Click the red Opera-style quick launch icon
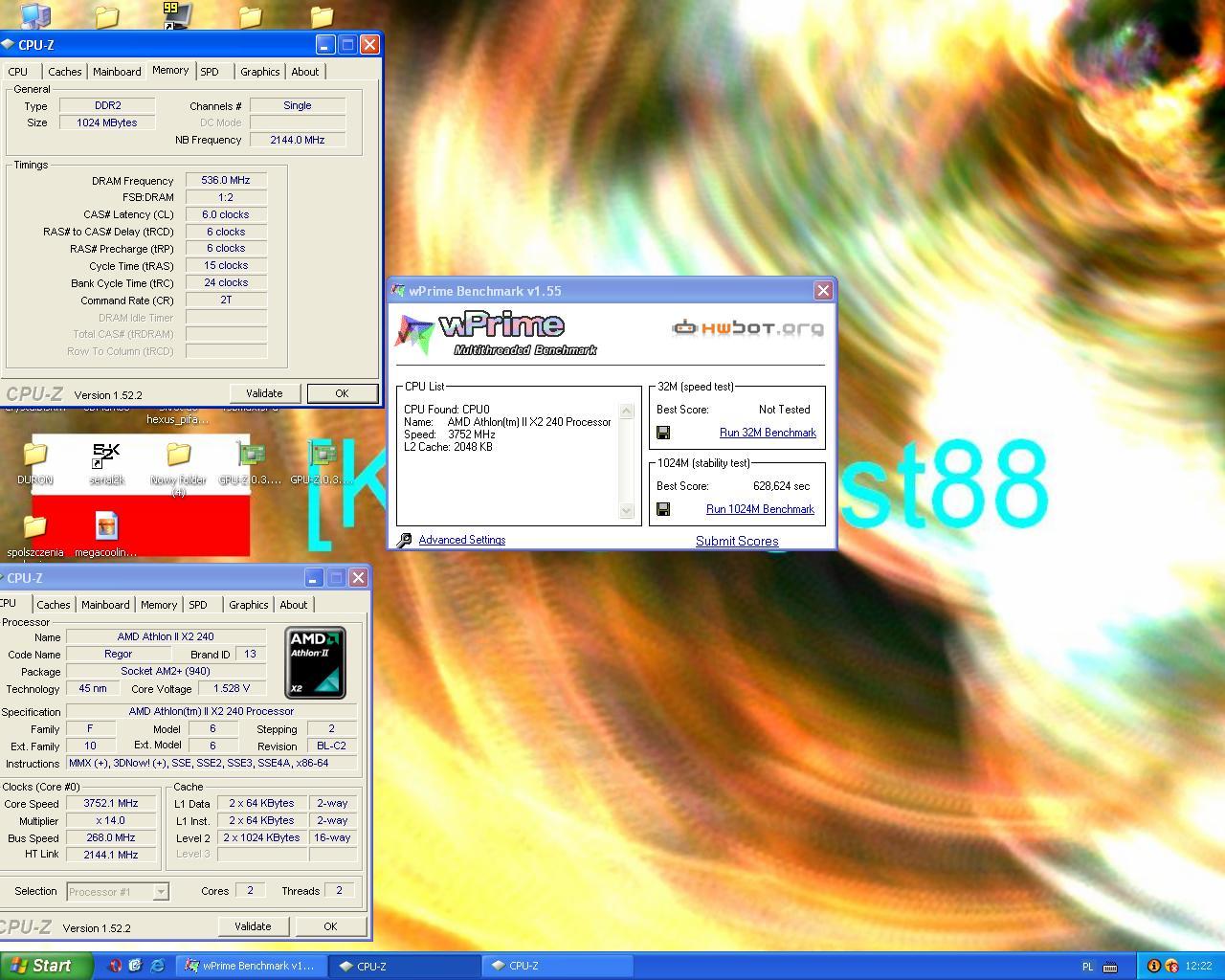 115,966
